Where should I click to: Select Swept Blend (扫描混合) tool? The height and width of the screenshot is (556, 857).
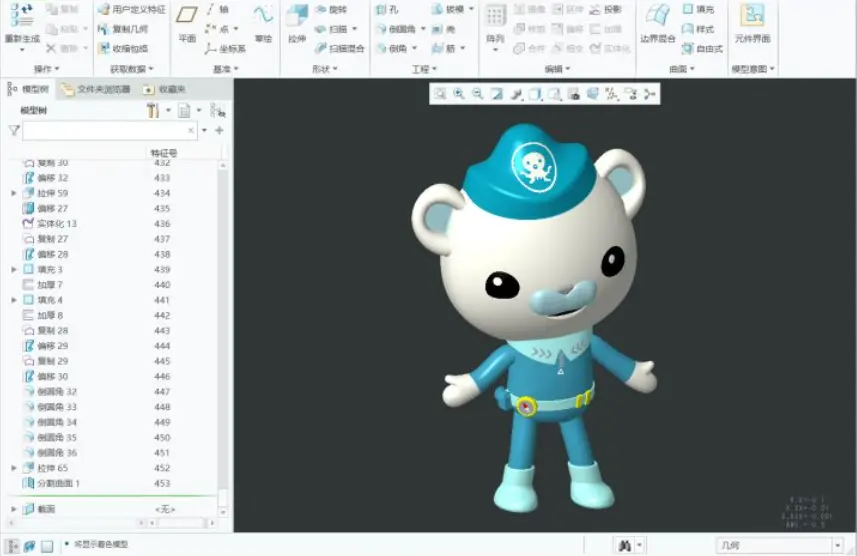click(x=339, y=49)
